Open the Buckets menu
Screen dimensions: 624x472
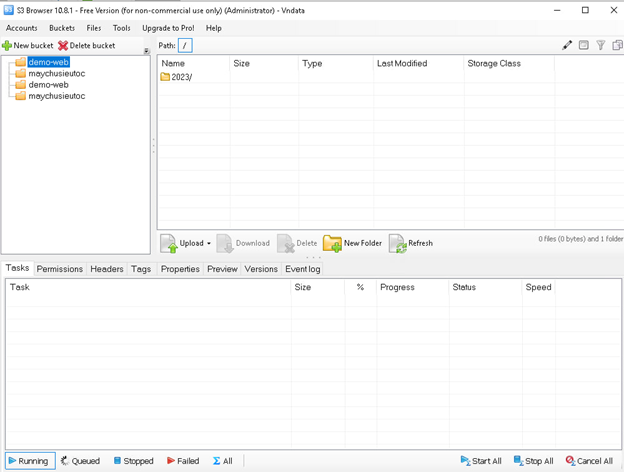[x=62, y=28]
